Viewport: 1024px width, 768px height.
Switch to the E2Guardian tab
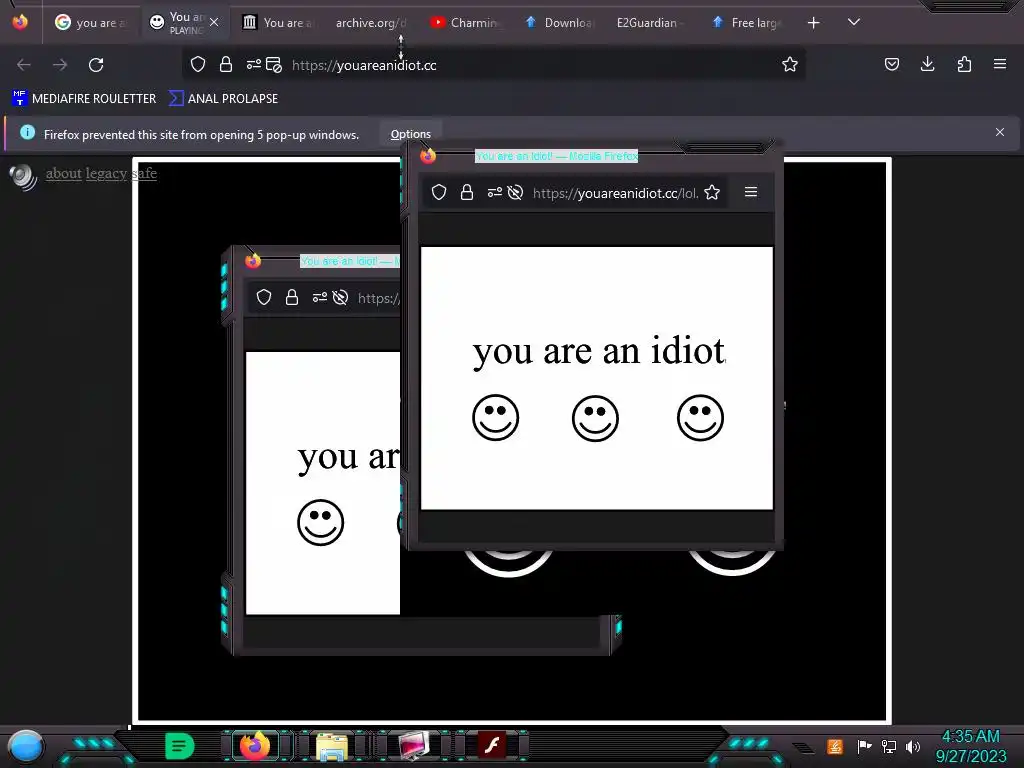coord(650,23)
